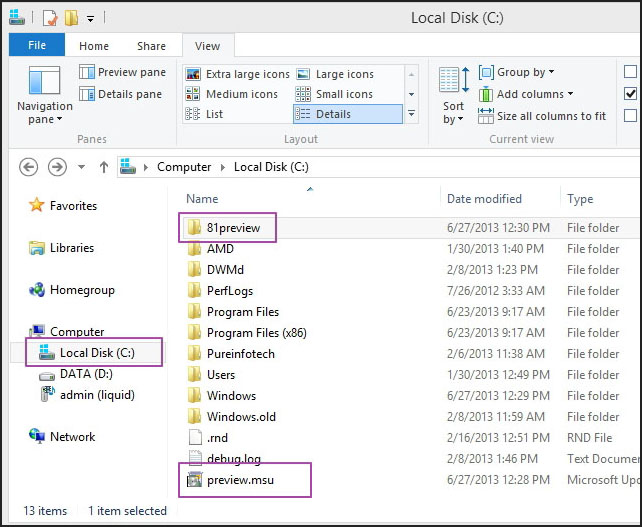Go back with the Back arrow
642x527 pixels.
[x=28, y=167]
